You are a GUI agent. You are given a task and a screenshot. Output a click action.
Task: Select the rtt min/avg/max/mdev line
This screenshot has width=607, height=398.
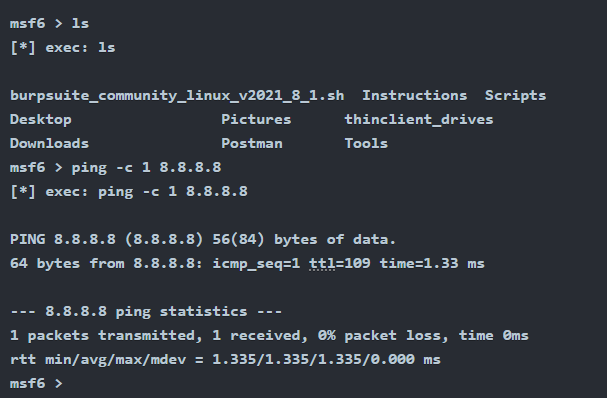pyautogui.click(x=225, y=359)
